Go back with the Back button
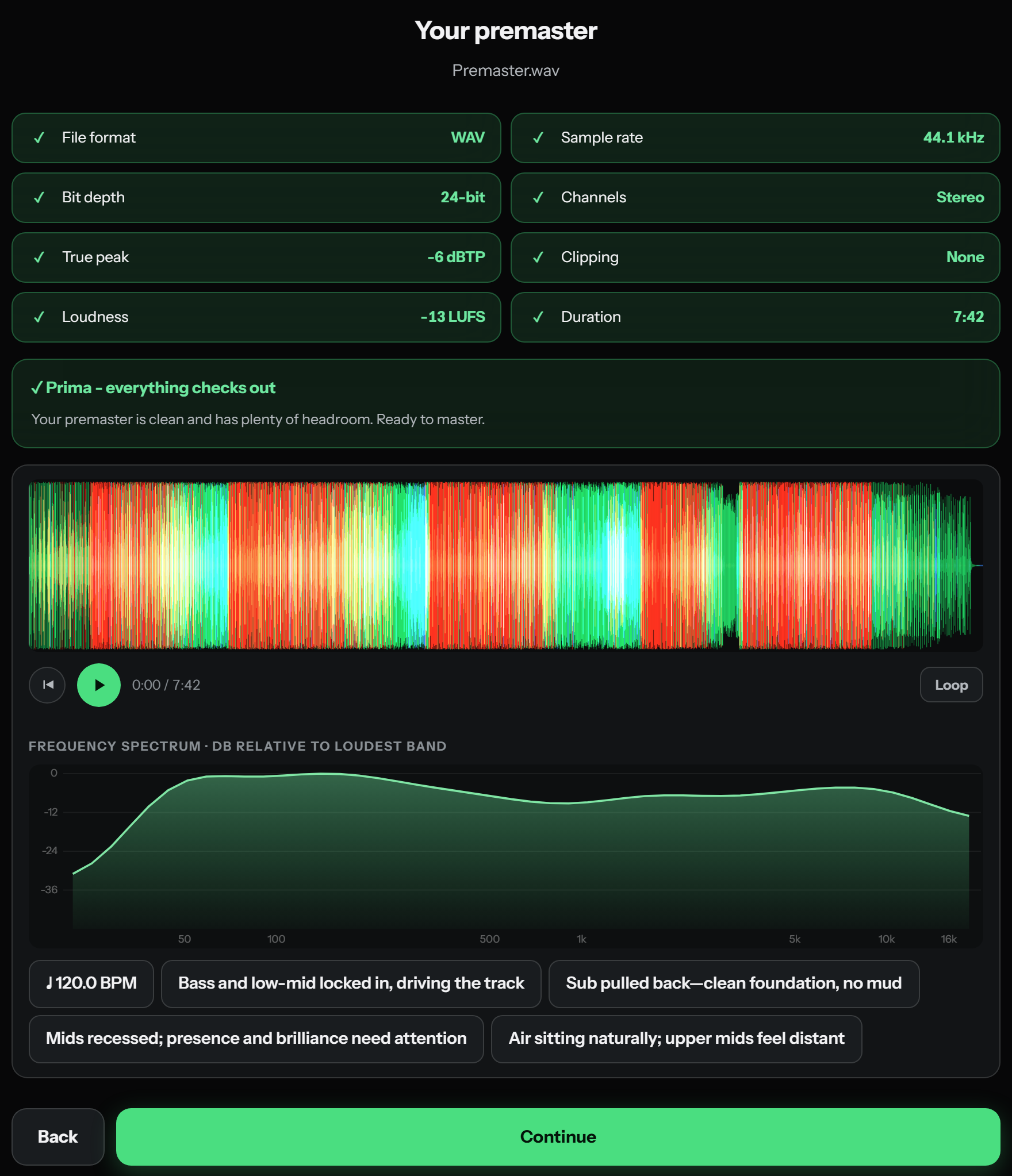 [57, 1136]
